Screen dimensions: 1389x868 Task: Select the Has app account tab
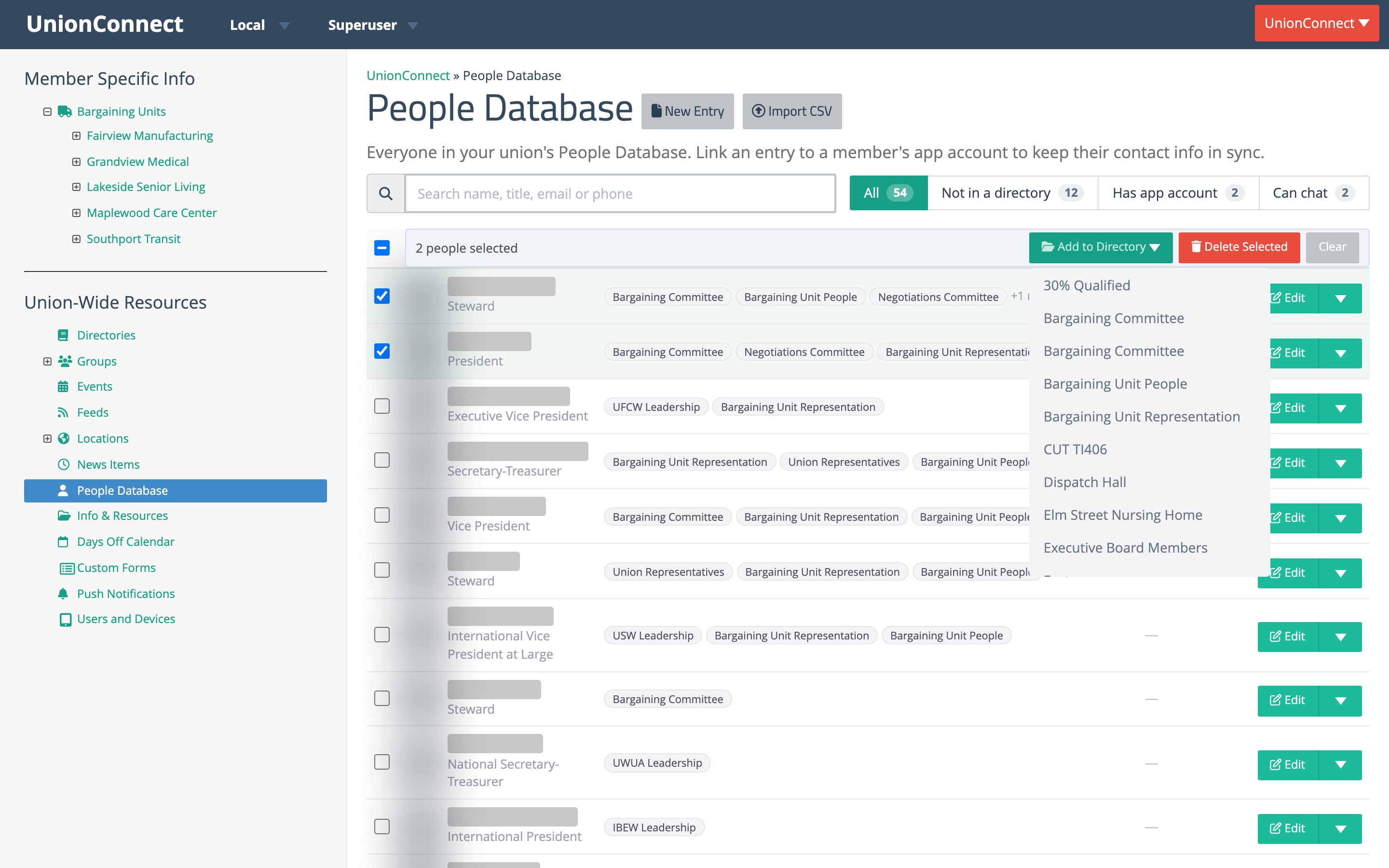[x=1178, y=193]
